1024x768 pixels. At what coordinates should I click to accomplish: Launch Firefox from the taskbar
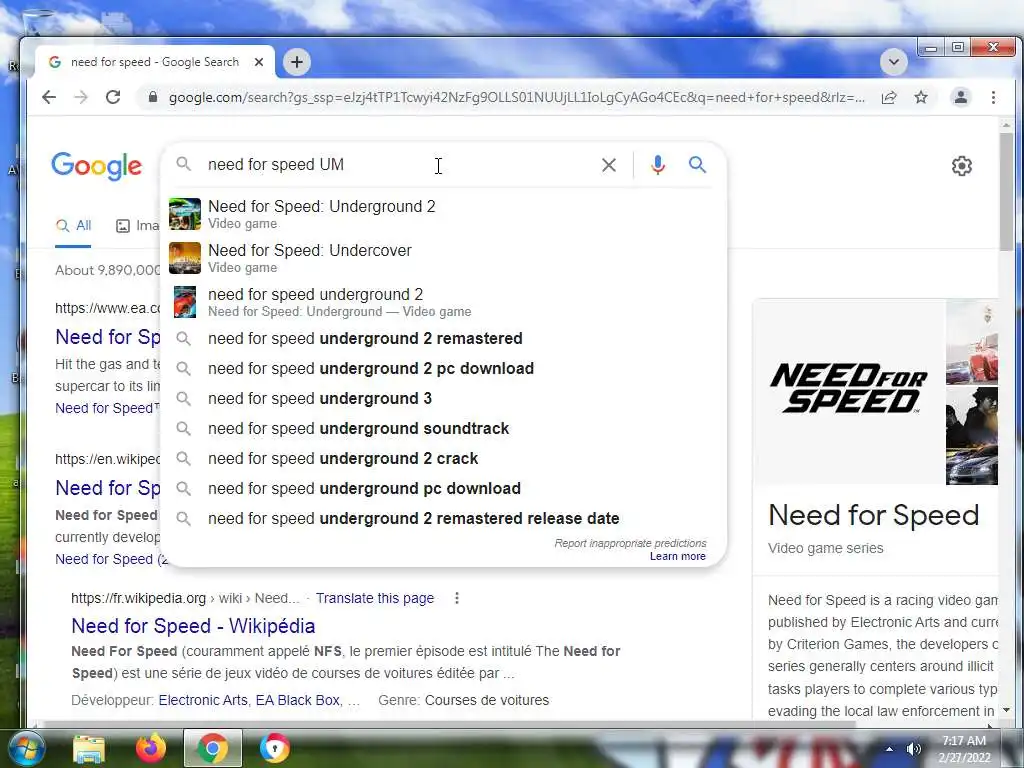pos(150,748)
